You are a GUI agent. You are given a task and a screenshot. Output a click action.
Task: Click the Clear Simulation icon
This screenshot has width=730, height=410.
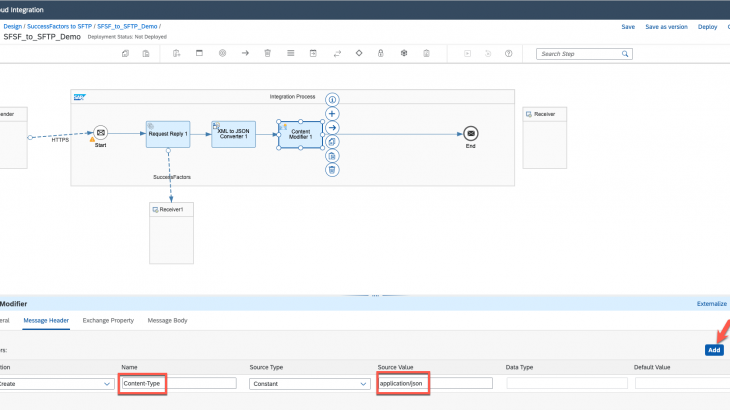click(488, 54)
